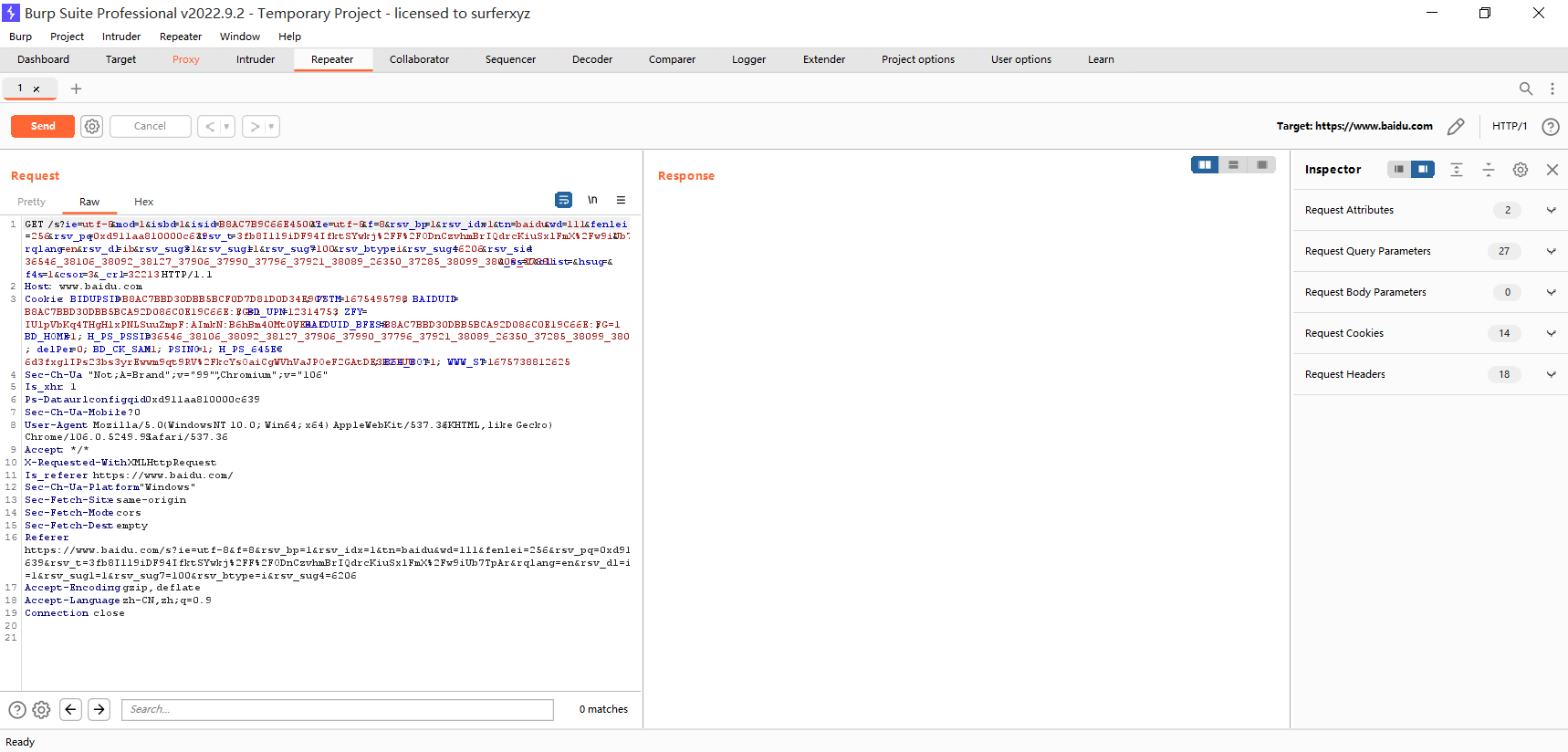Expand all Inspector sections icon
Image resolution: width=1568 pixels, height=752 pixels.
(x=1457, y=170)
